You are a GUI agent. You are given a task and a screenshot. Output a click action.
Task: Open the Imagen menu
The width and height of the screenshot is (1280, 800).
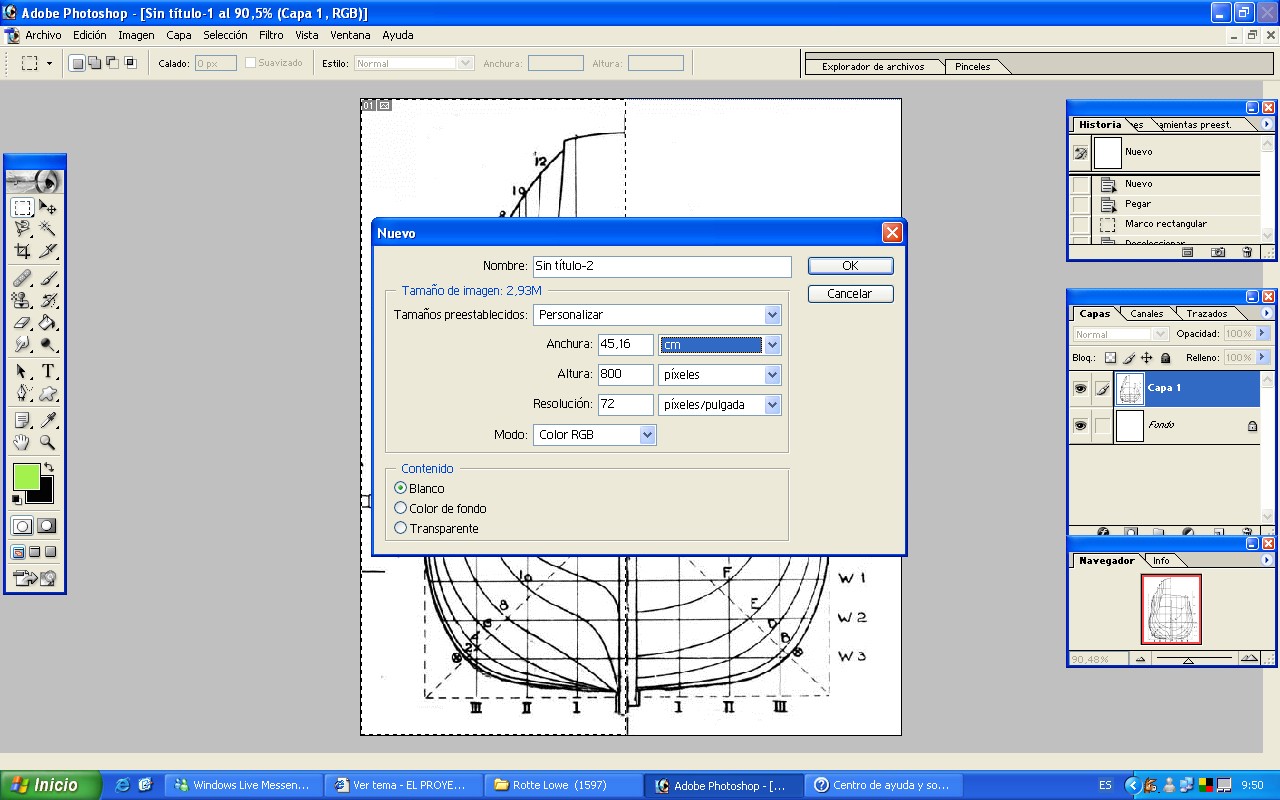click(136, 35)
